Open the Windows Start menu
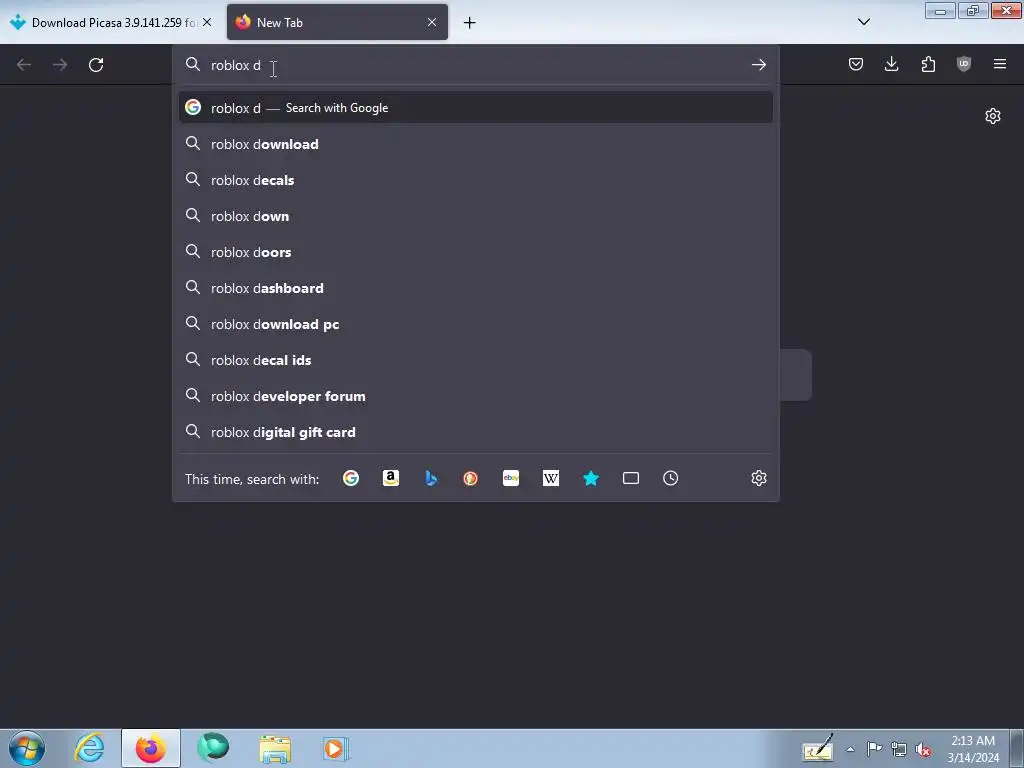 (27, 748)
